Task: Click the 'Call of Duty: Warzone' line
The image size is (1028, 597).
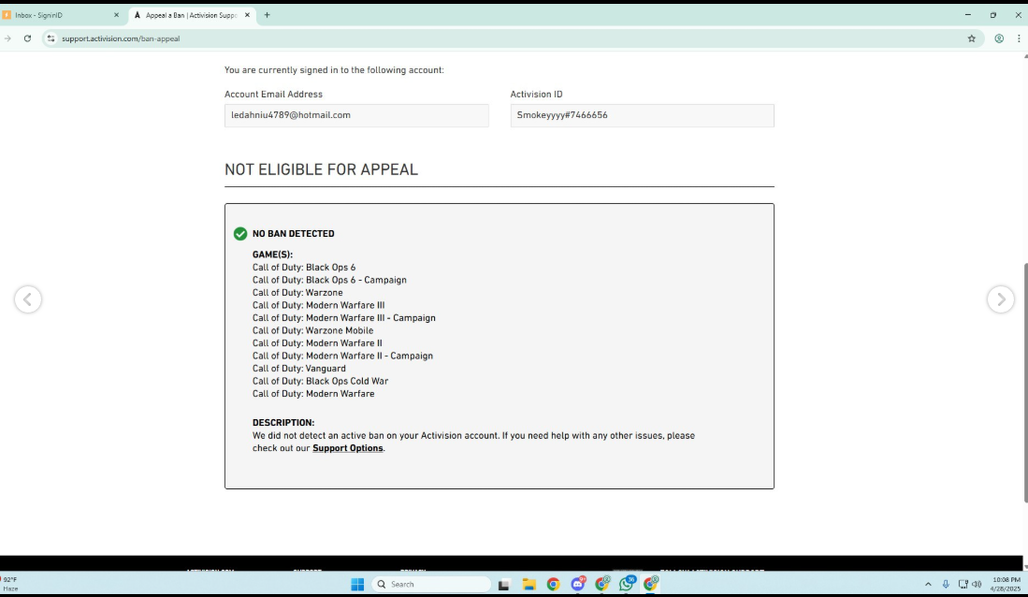Action: coord(298,293)
